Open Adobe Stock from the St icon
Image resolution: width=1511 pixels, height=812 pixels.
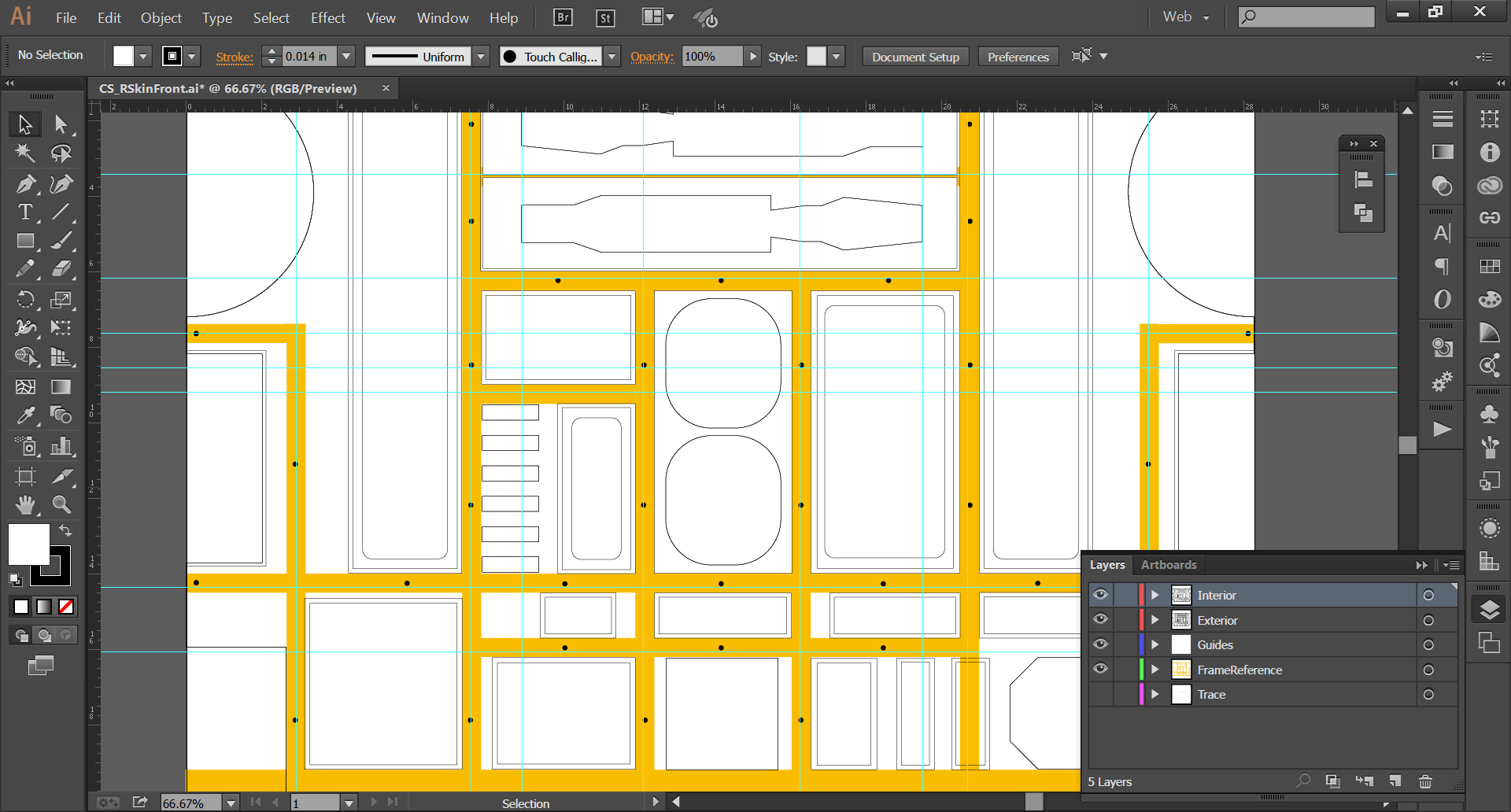(x=605, y=17)
